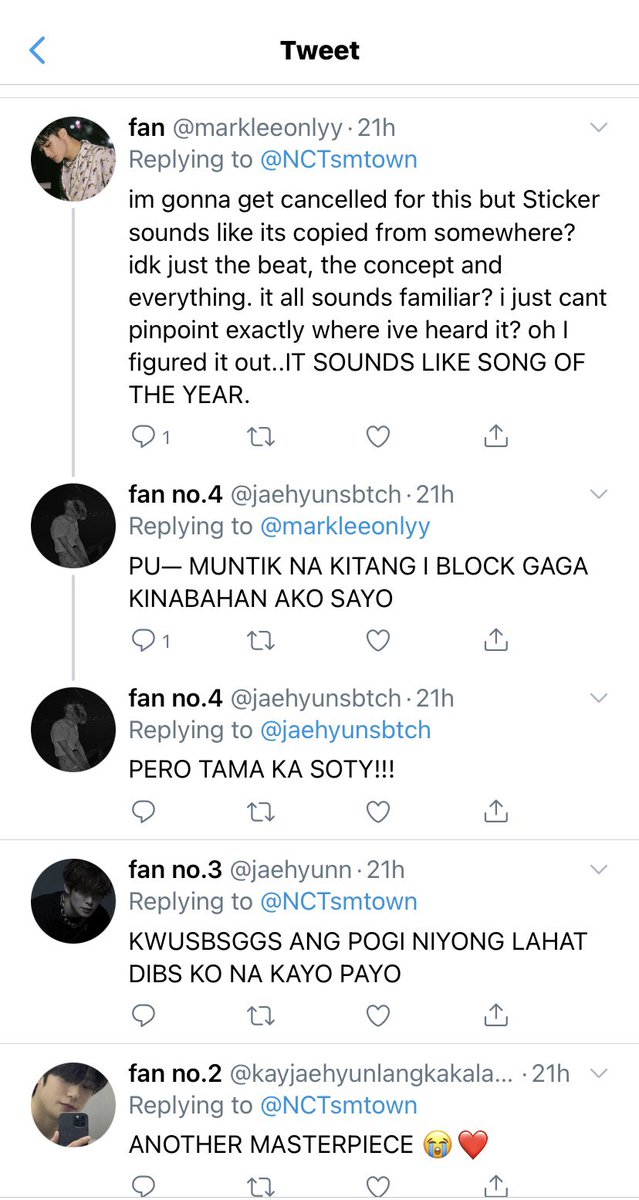Open options chevron on fan no.3's tweet
Image resolution: width=639 pixels, height=1200 pixels.
tap(599, 870)
